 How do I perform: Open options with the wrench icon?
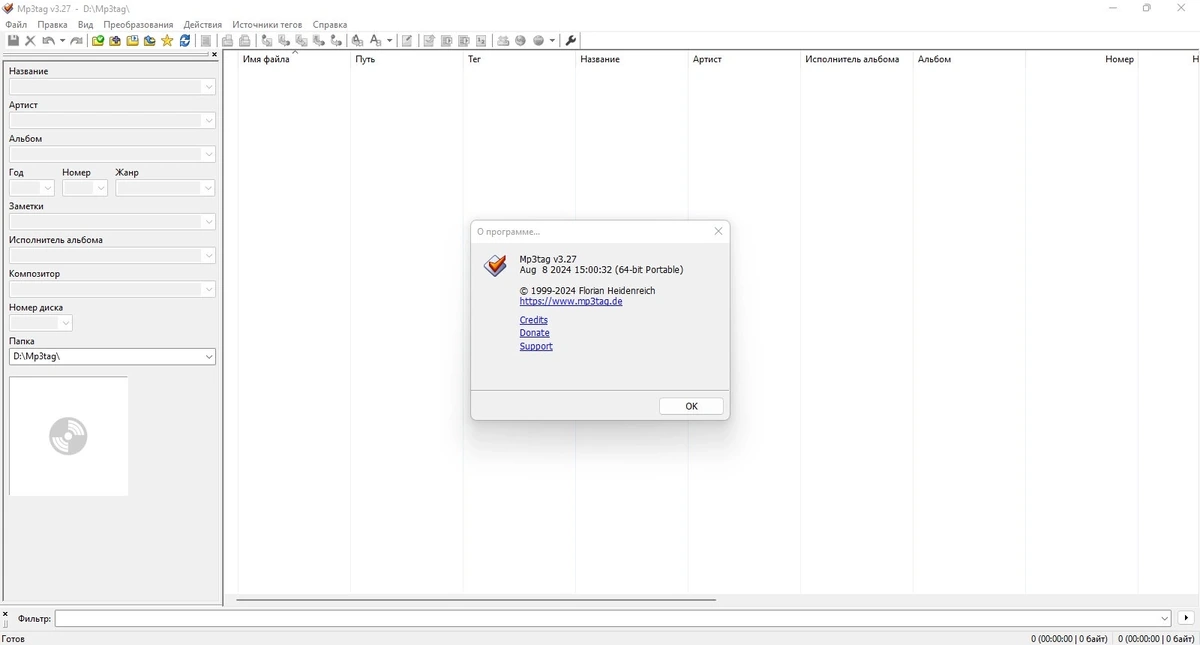(571, 41)
